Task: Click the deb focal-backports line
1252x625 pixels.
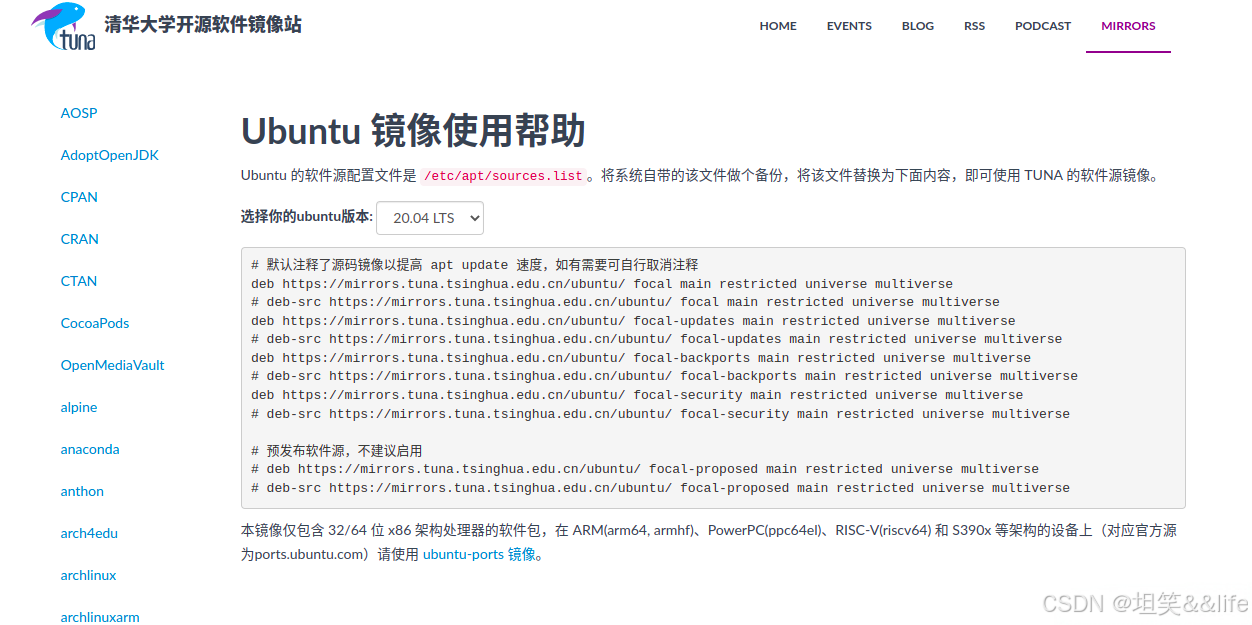Action: click(x=641, y=358)
